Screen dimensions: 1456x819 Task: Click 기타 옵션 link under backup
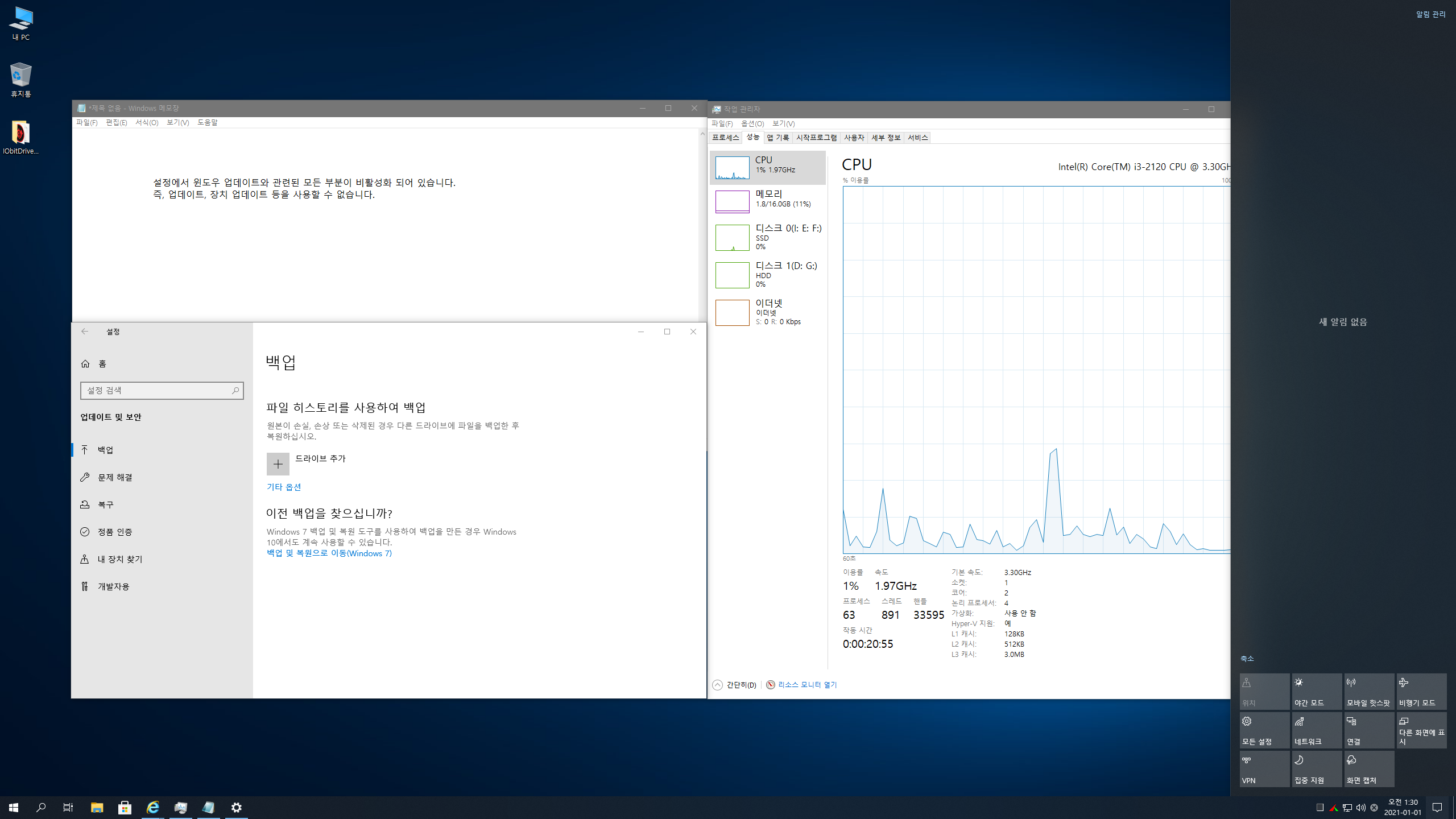click(x=283, y=487)
